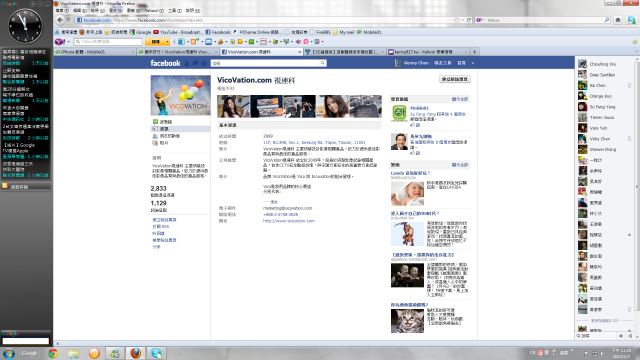Open the www.vicovation.com website link
640x360 pixels.
pos(289,221)
